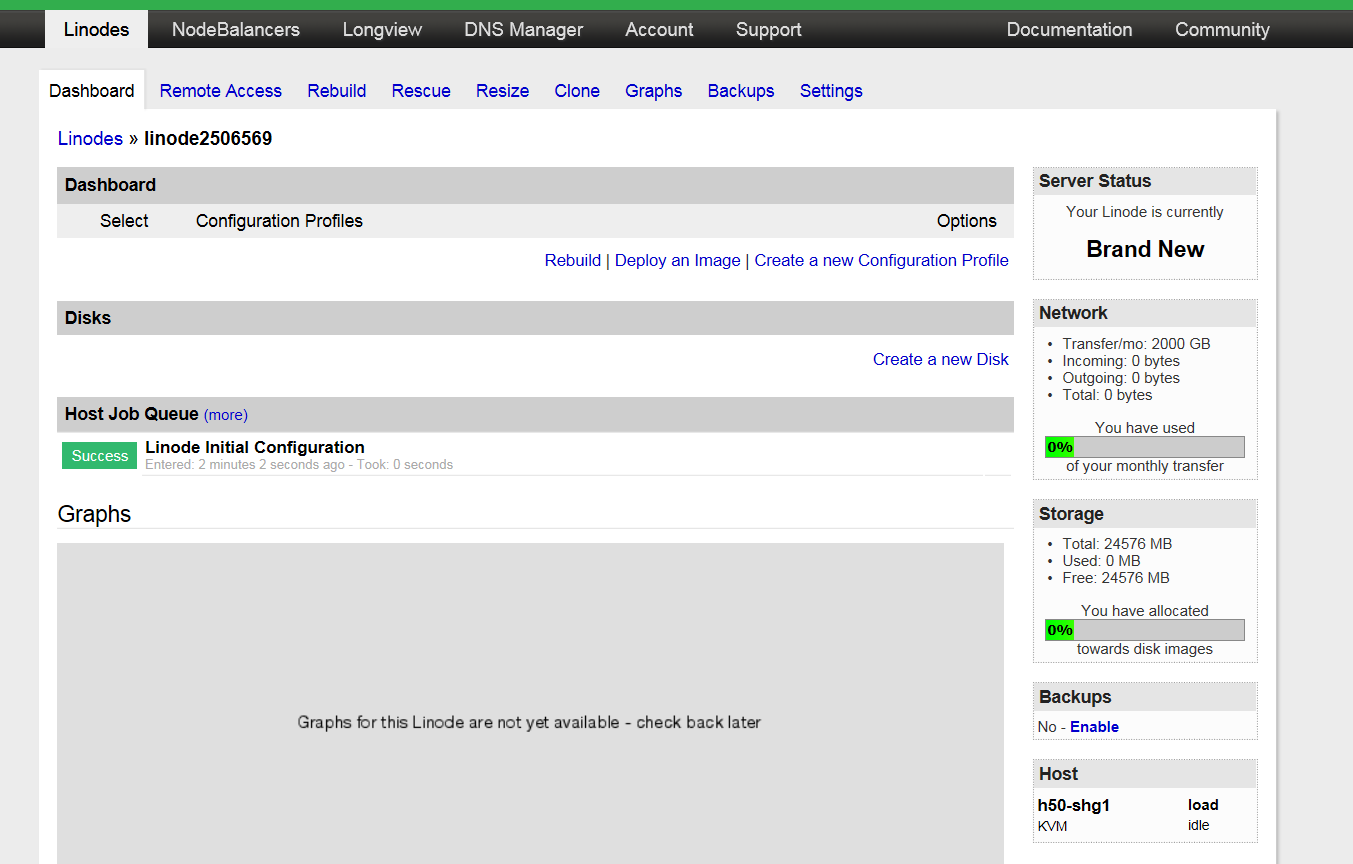Click the Brand New server status text
Image resolution: width=1353 pixels, height=864 pixels.
point(1145,249)
